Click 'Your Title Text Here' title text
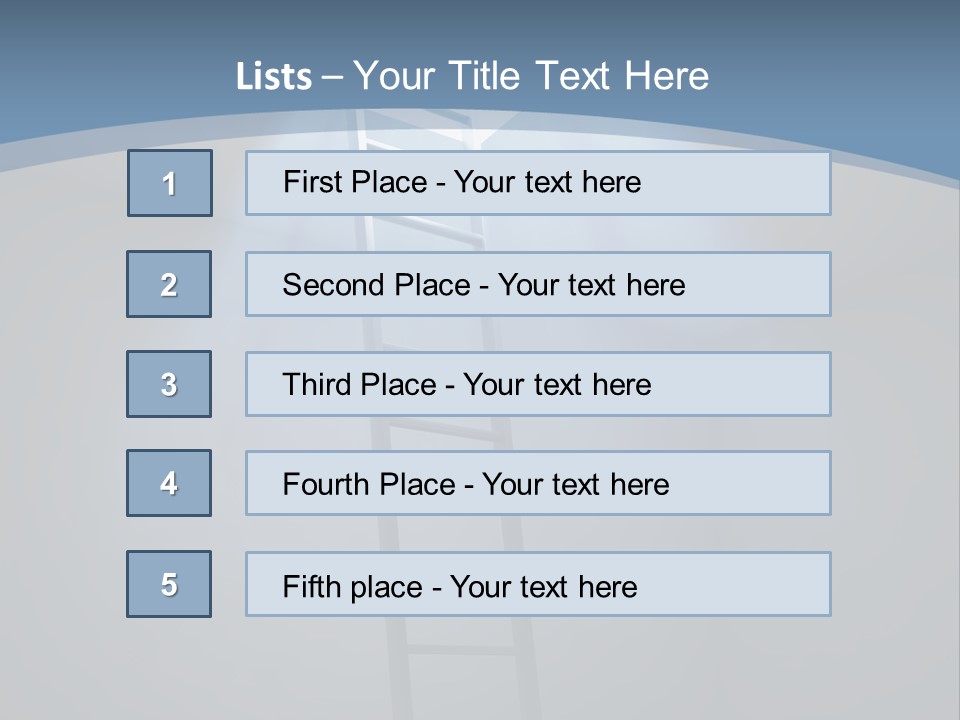The height and width of the screenshot is (720, 960). tap(531, 76)
